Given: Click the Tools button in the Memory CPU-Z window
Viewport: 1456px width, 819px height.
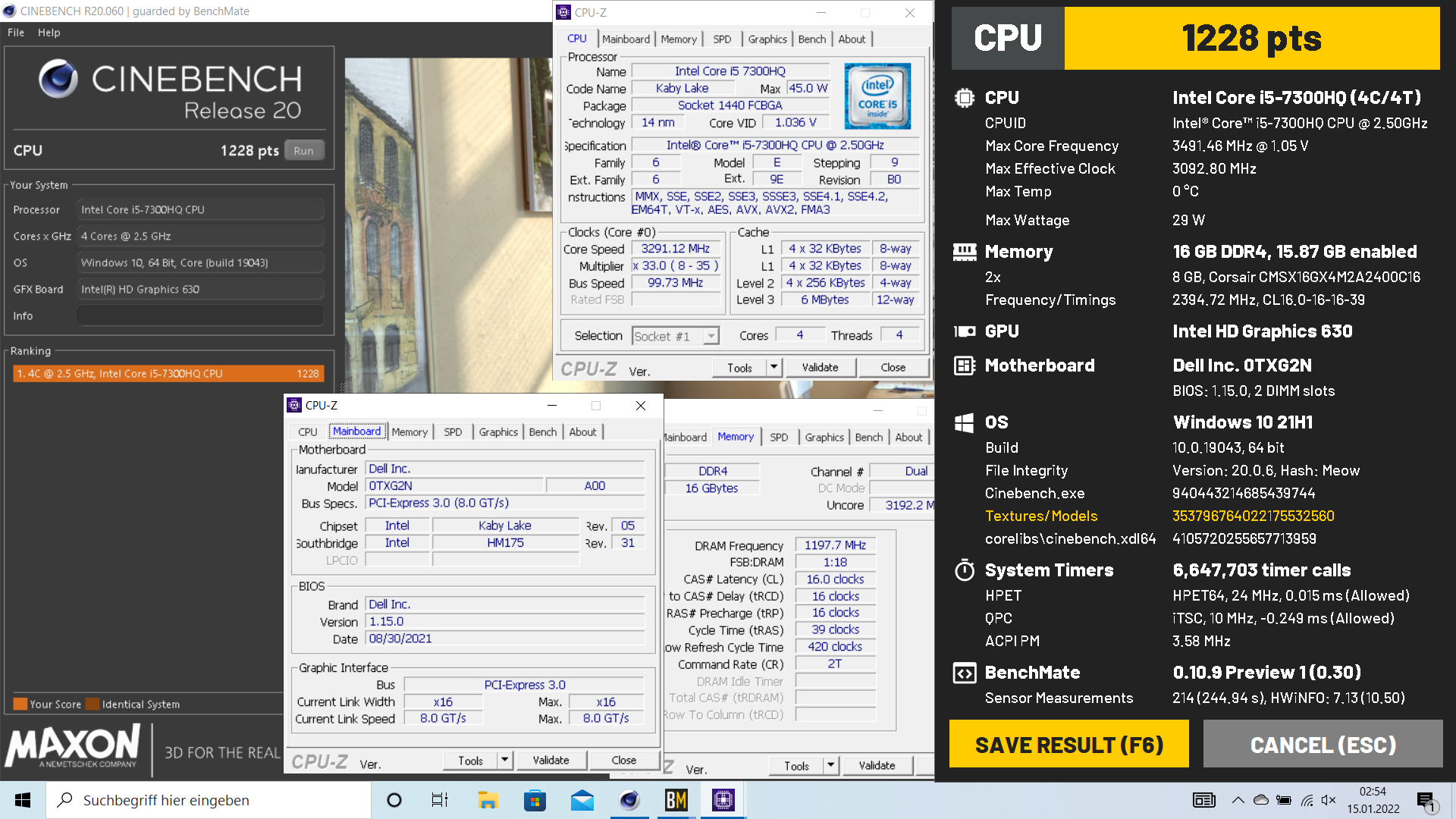Looking at the screenshot, I should click(796, 765).
